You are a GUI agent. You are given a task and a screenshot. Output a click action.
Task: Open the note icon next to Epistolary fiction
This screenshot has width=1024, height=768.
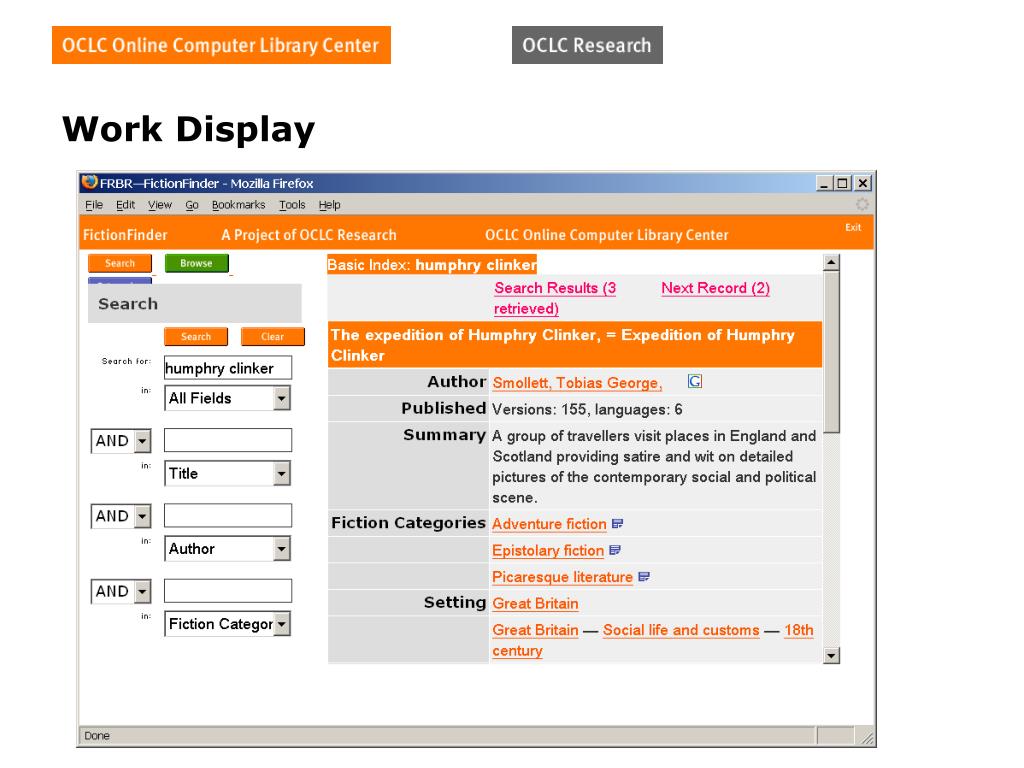[x=615, y=551]
